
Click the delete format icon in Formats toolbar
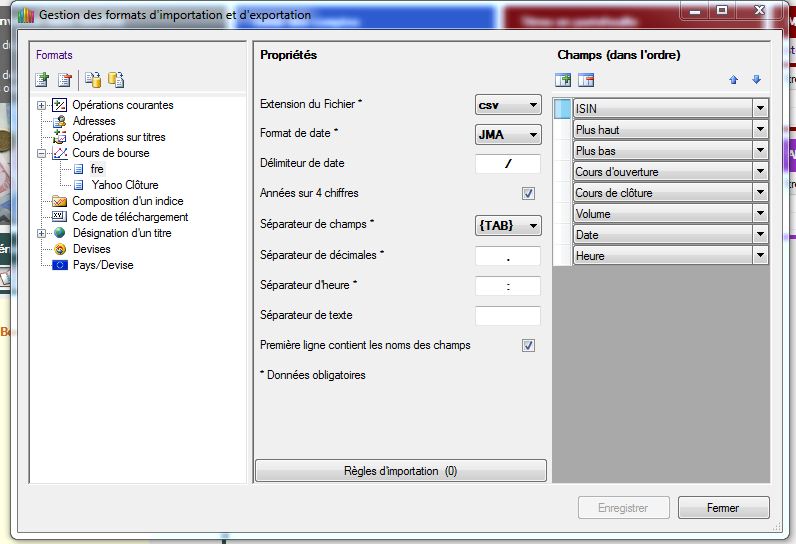point(65,80)
